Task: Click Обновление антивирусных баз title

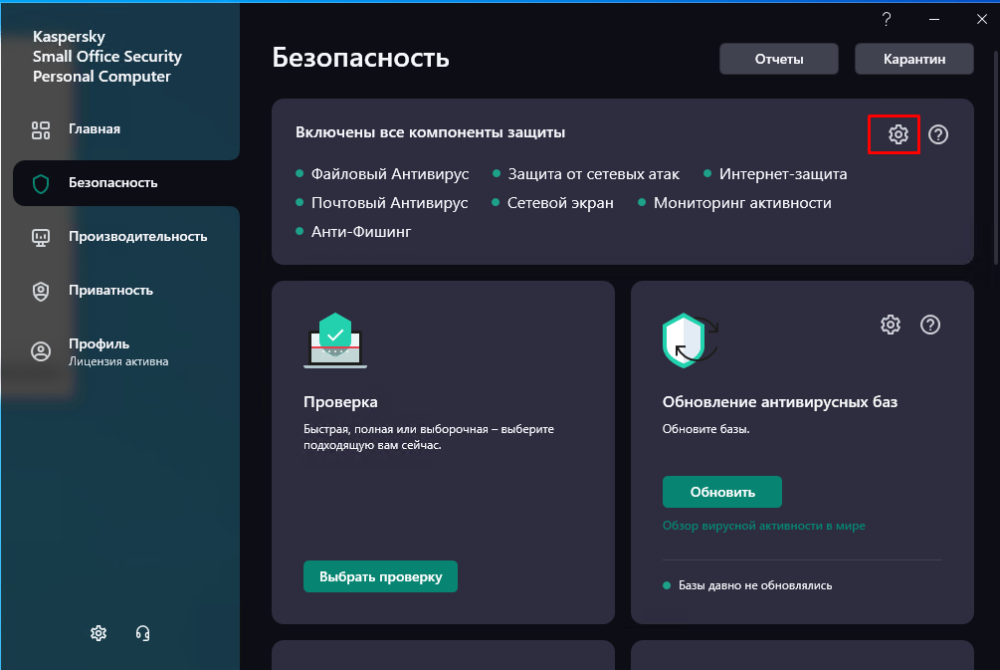Action: tap(779, 402)
